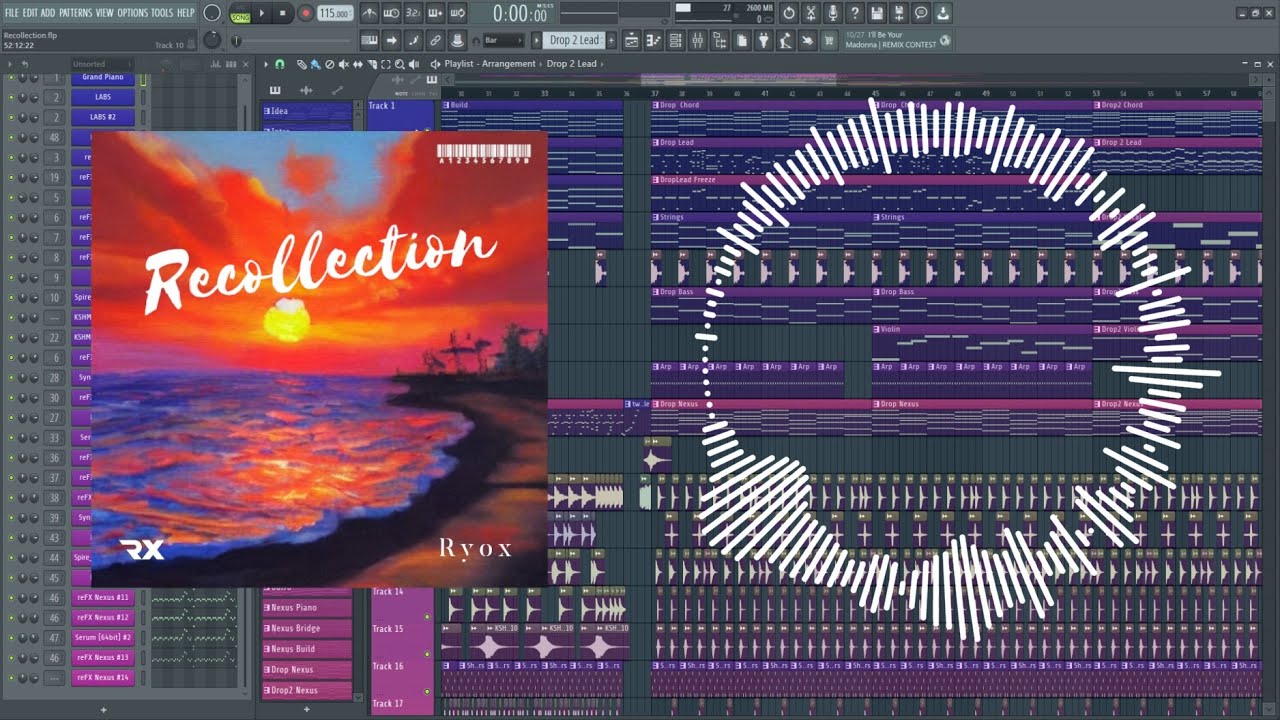Open the Channel Rack view icon
The height and width of the screenshot is (720, 1280).
tap(675, 41)
